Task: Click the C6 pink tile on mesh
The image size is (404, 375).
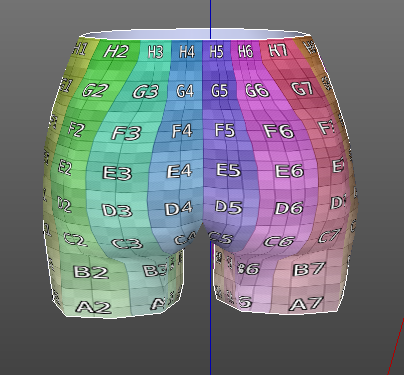Action: (279, 241)
